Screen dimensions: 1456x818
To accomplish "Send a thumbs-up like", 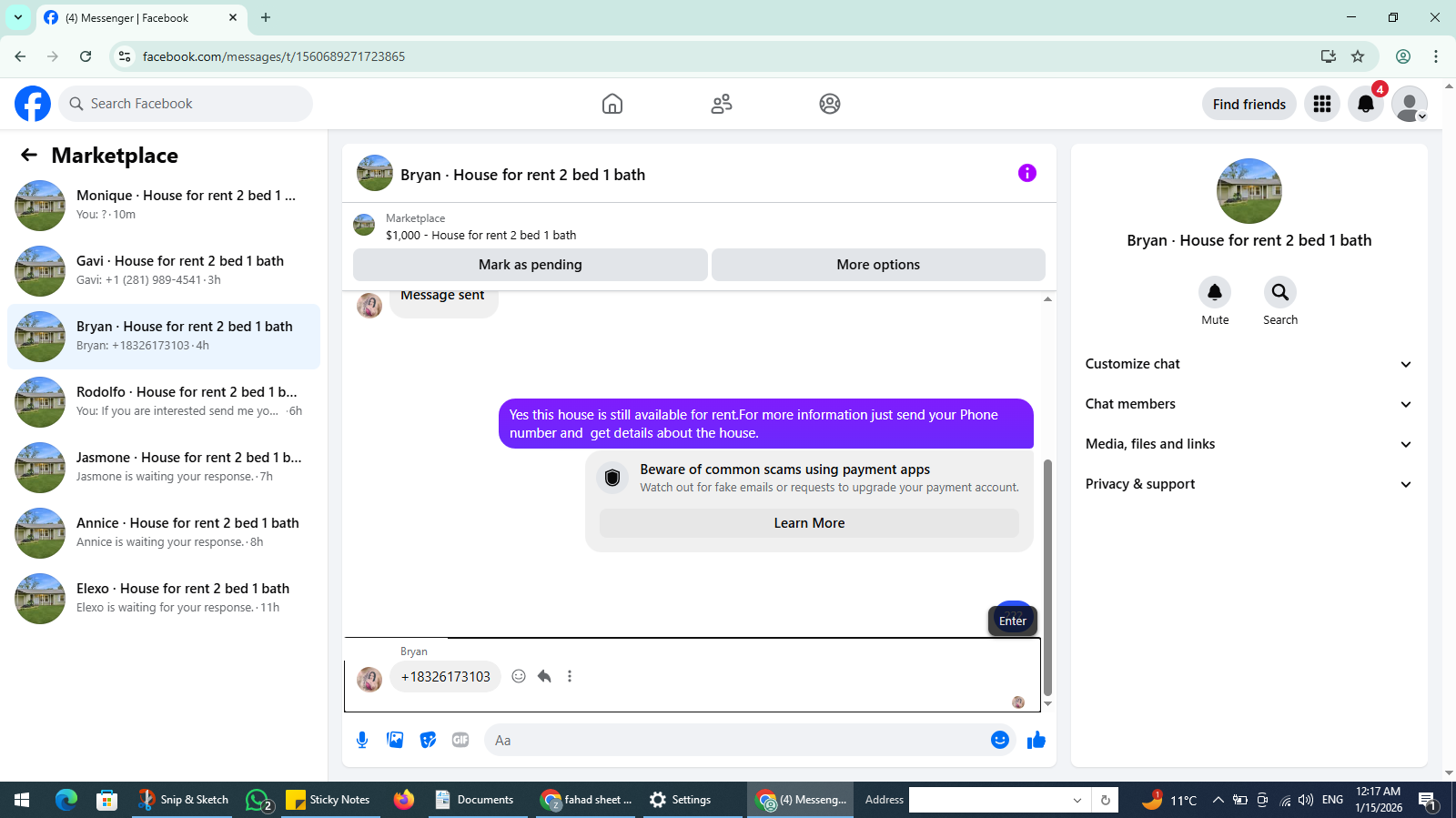I will (x=1036, y=740).
